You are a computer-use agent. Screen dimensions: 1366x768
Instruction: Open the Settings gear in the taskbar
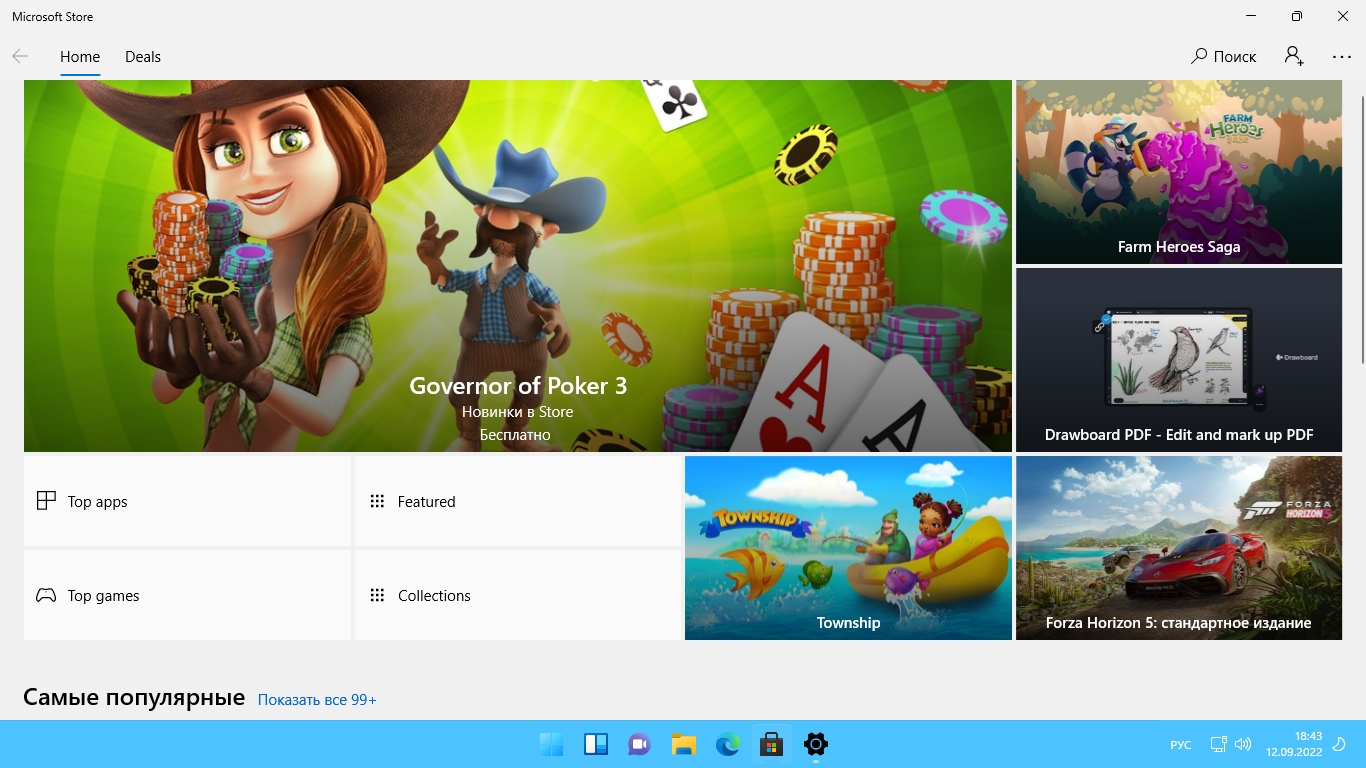click(x=816, y=744)
